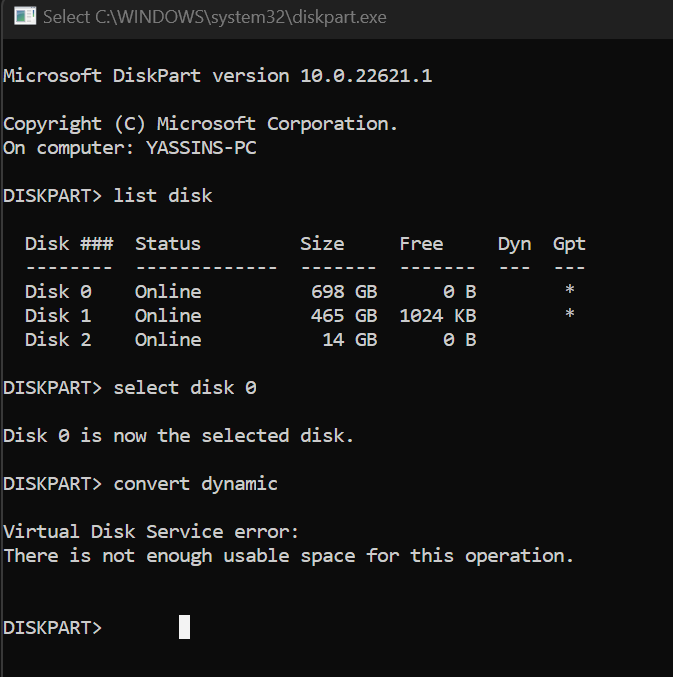
Task: Click the Gpt asterisk for Disk 1
Action: point(569,316)
